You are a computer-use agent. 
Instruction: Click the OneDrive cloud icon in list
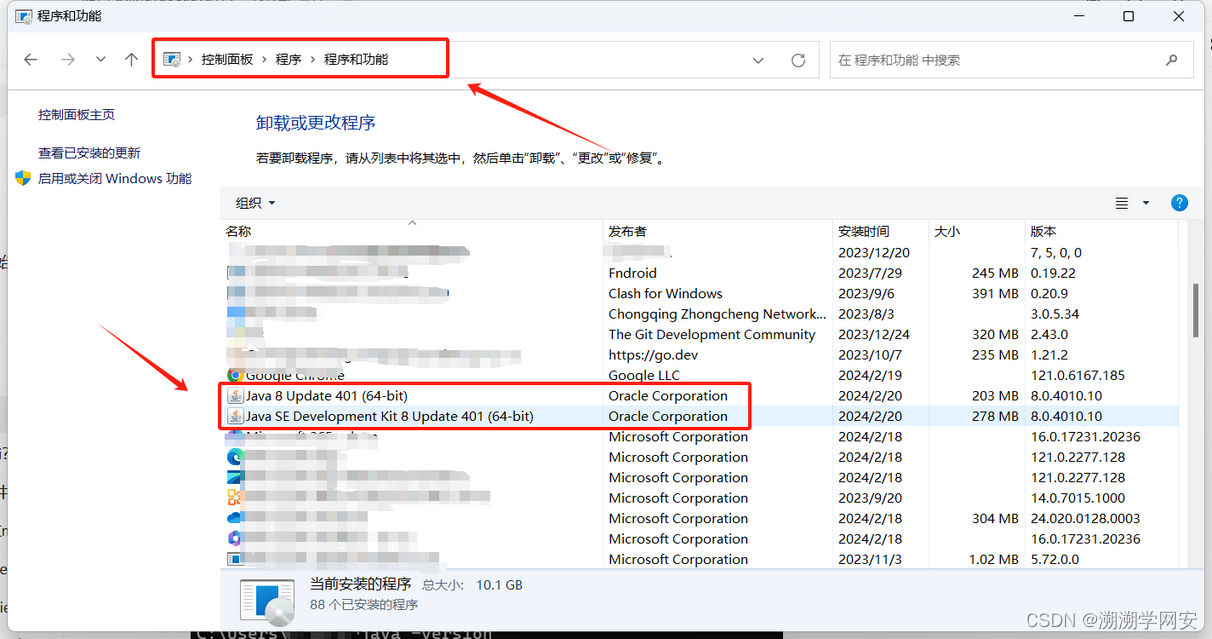(236, 518)
